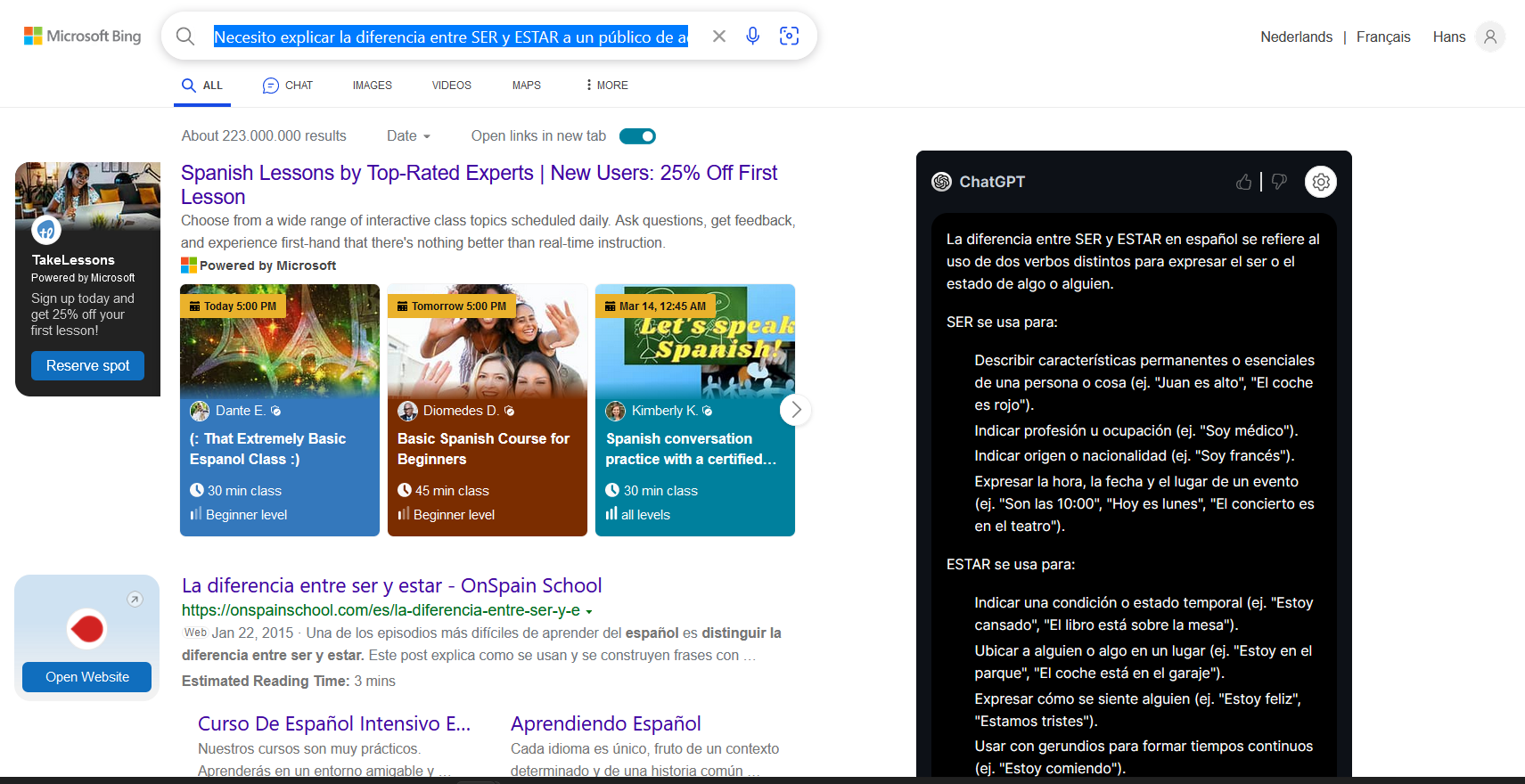Switch to the CHAT tab
This screenshot has width=1525, height=784.
click(x=288, y=86)
